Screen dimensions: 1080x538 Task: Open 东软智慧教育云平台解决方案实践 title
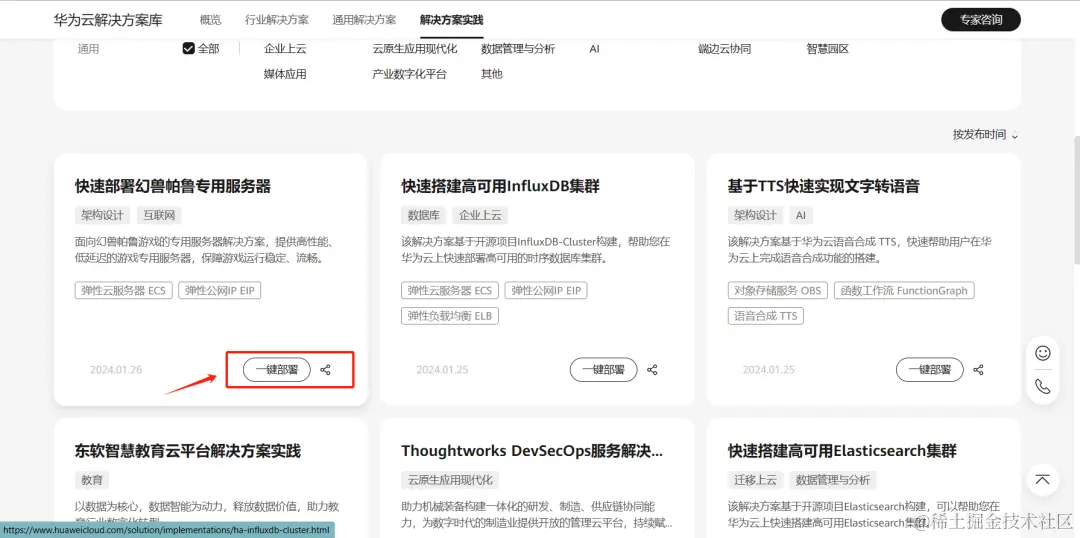coord(188,451)
